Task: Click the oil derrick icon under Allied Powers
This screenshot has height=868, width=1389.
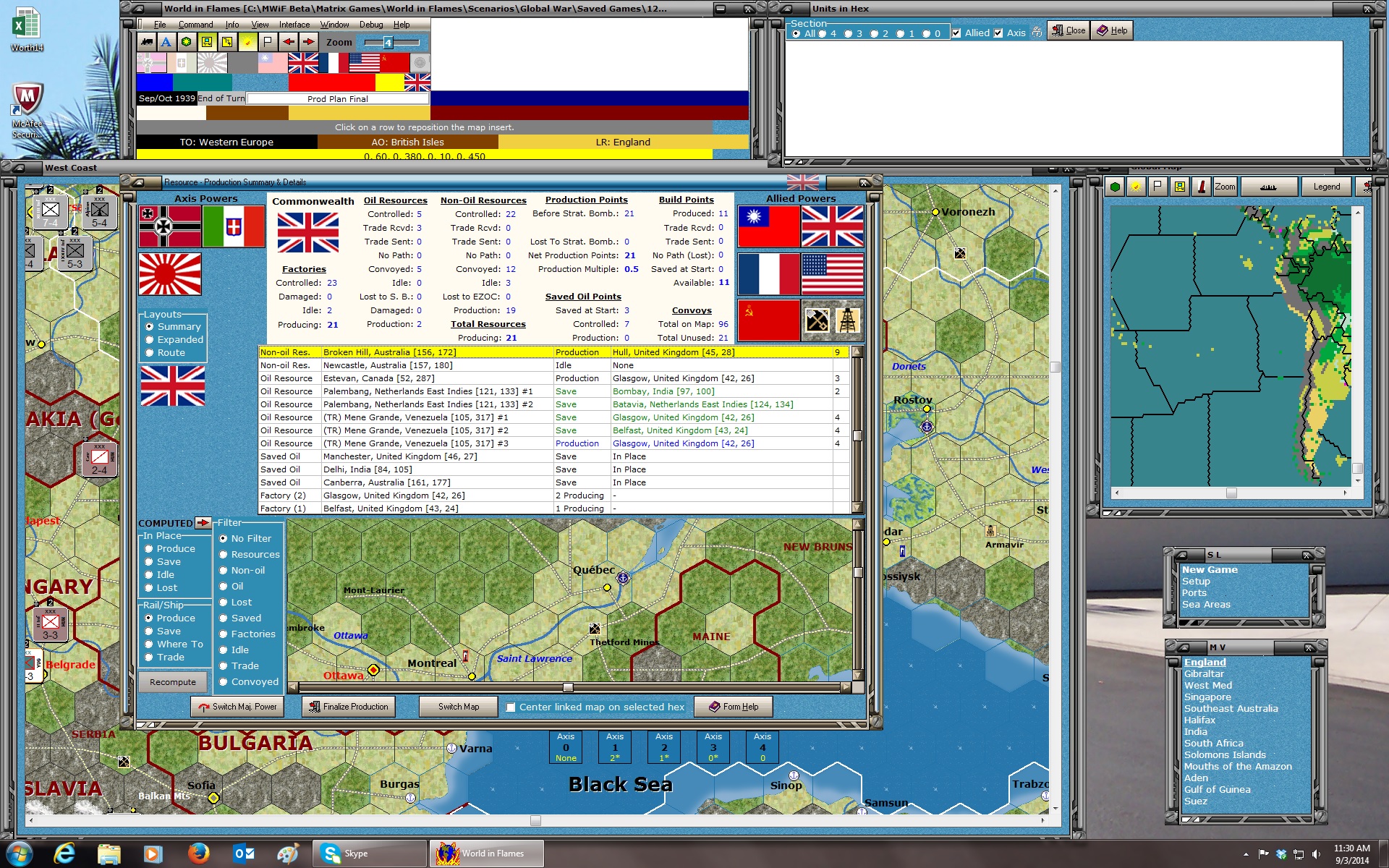Action: point(848,320)
